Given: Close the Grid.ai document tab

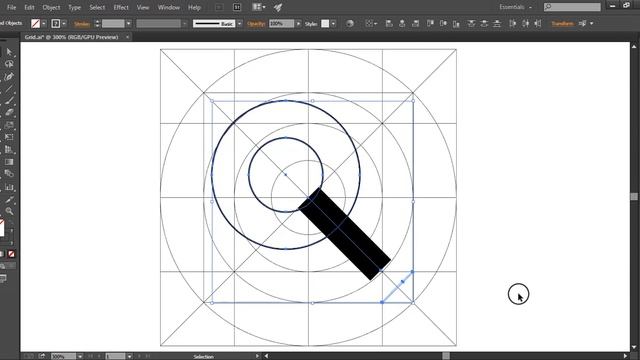Looking at the screenshot, I should [x=127, y=37].
